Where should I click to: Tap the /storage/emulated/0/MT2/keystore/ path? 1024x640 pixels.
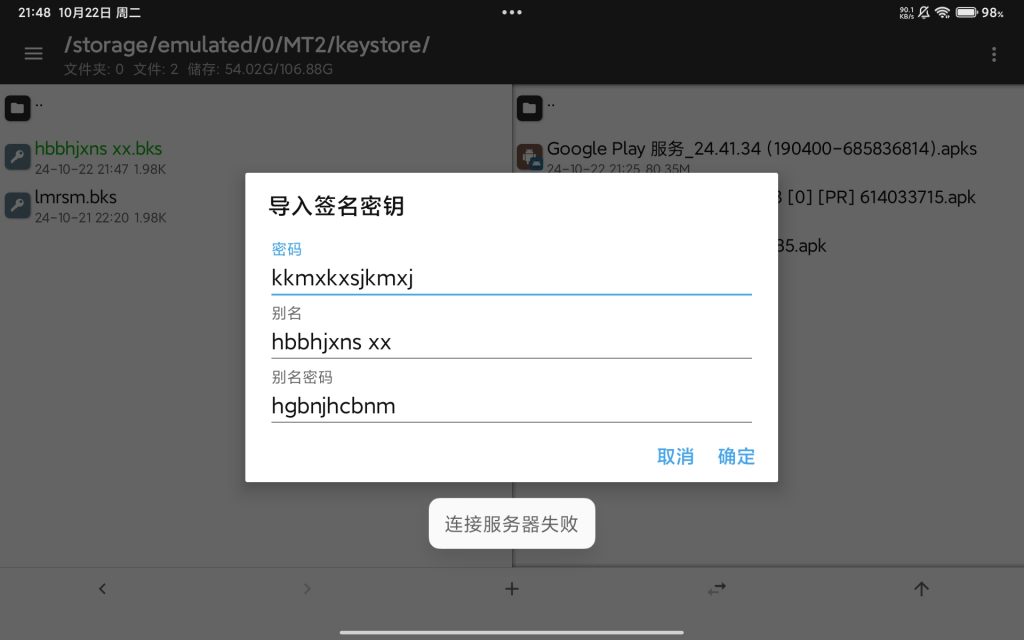pyautogui.click(x=247, y=45)
